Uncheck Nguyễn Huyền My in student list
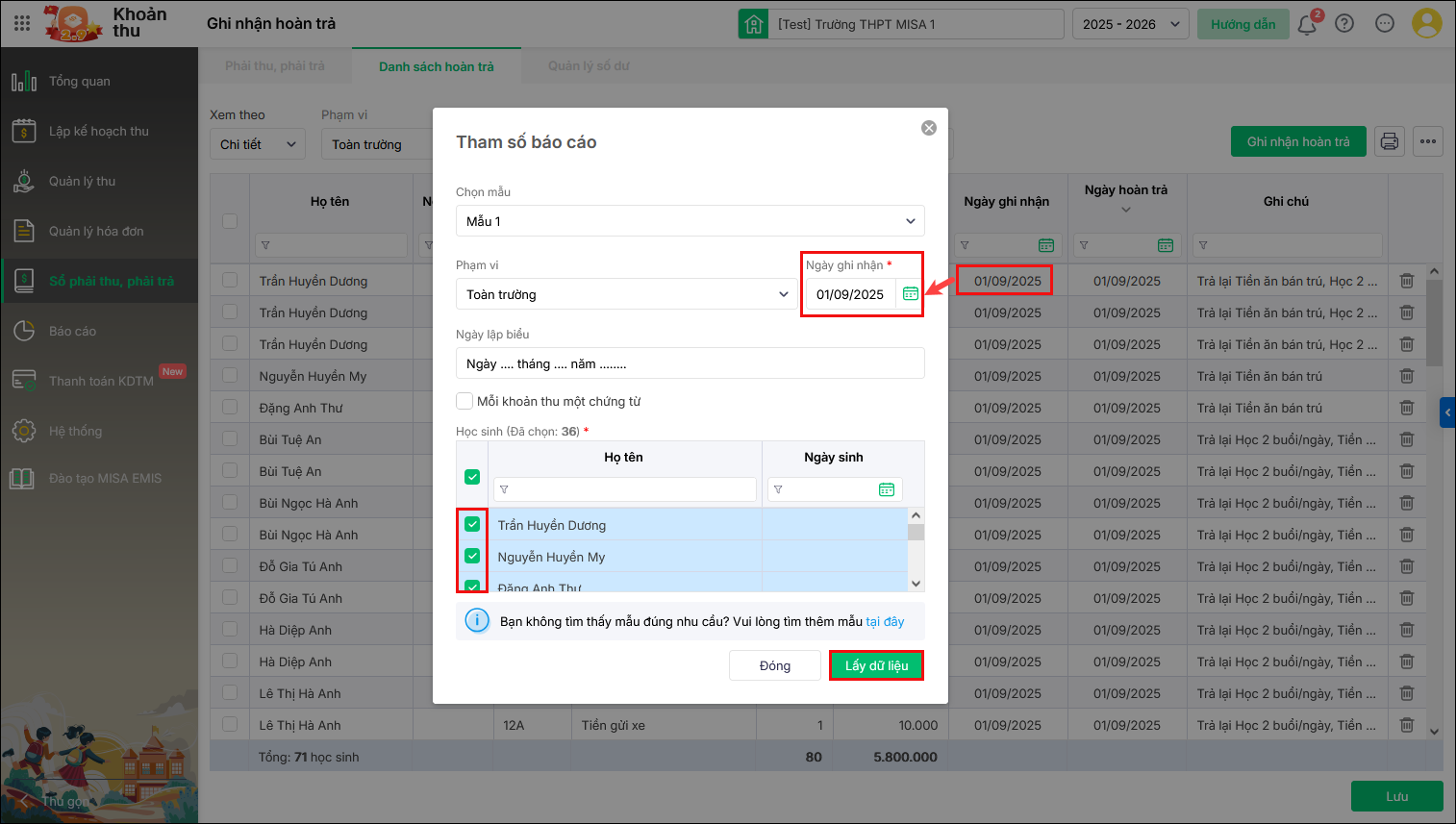Viewport: 1456px width, 824px height. point(472,556)
